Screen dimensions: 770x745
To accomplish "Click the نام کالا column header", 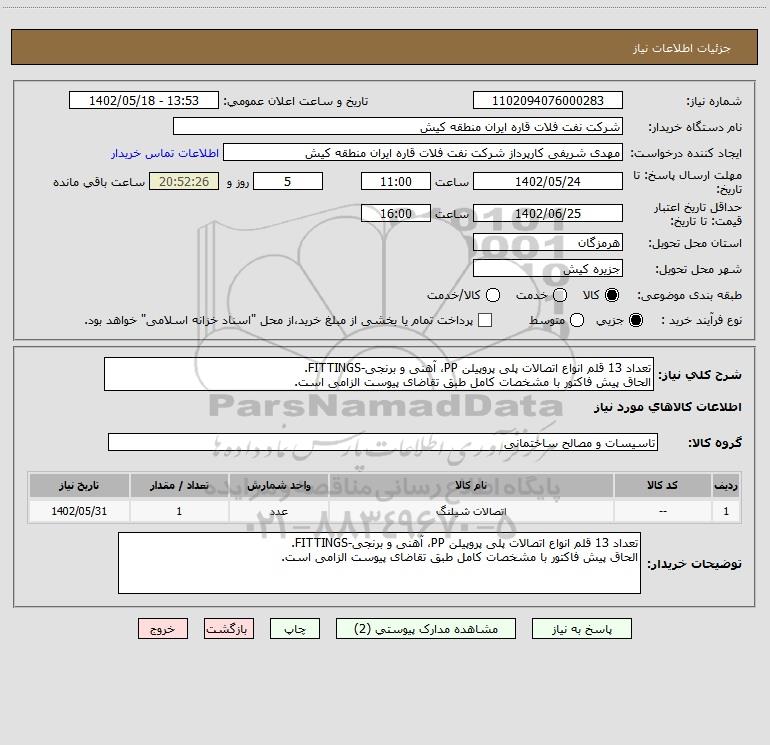I will tap(471, 485).
